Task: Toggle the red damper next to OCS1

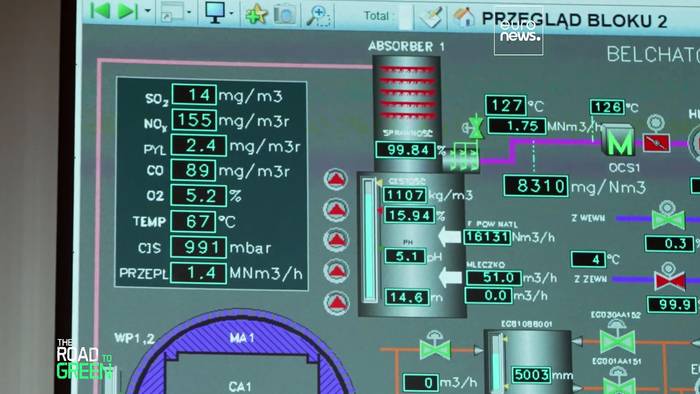Action: (x=656, y=142)
